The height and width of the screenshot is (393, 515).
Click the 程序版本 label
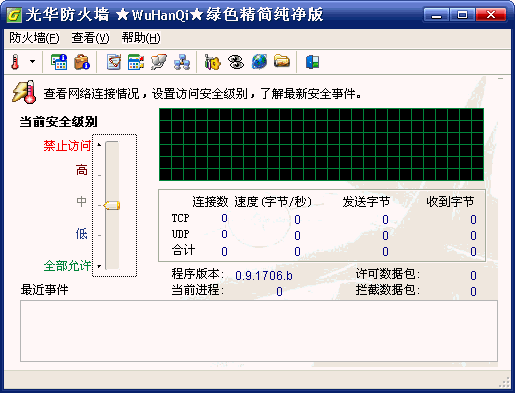coord(197,274)
